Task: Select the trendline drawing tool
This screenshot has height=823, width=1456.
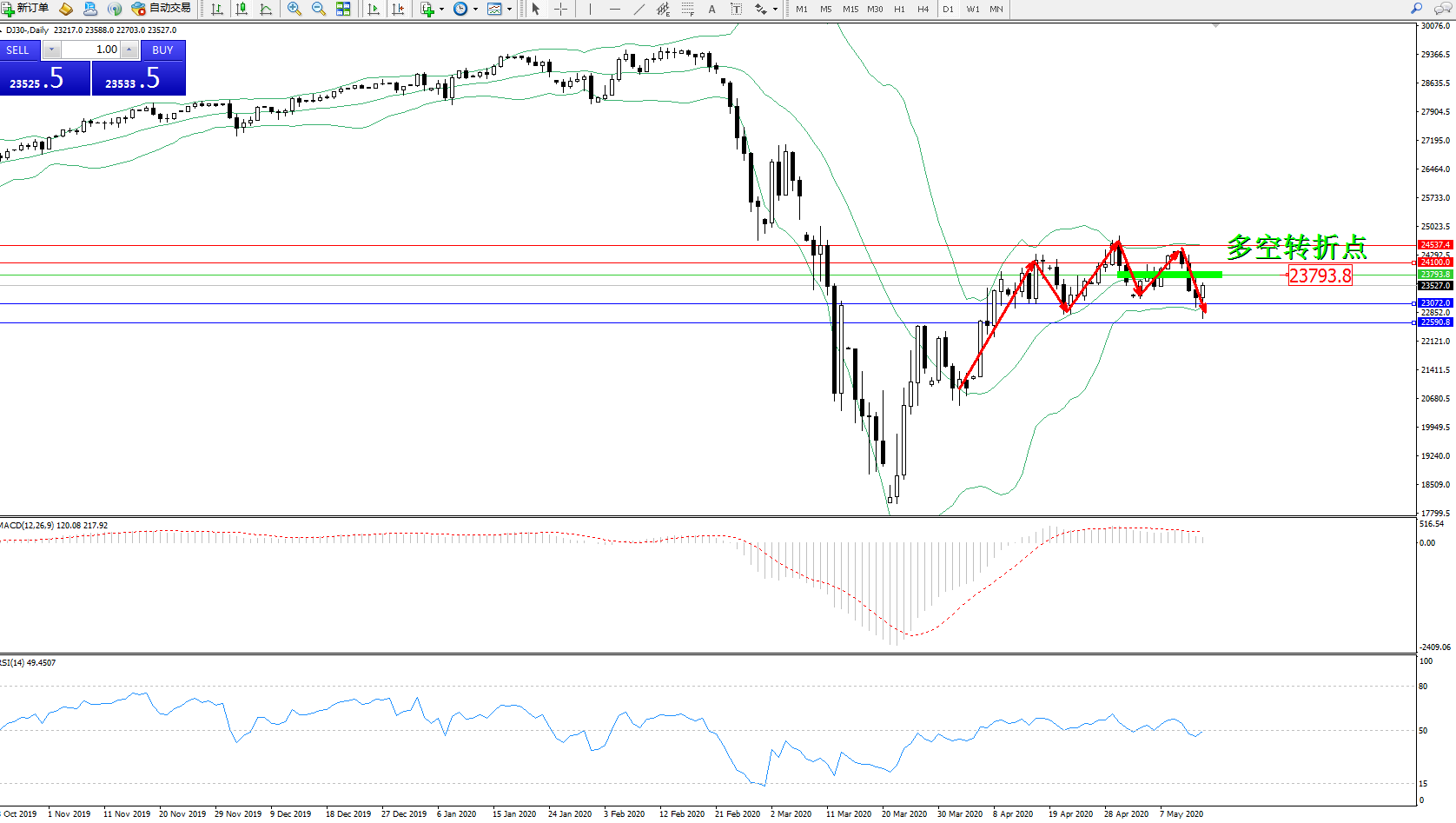Action: tap(639, 9)
